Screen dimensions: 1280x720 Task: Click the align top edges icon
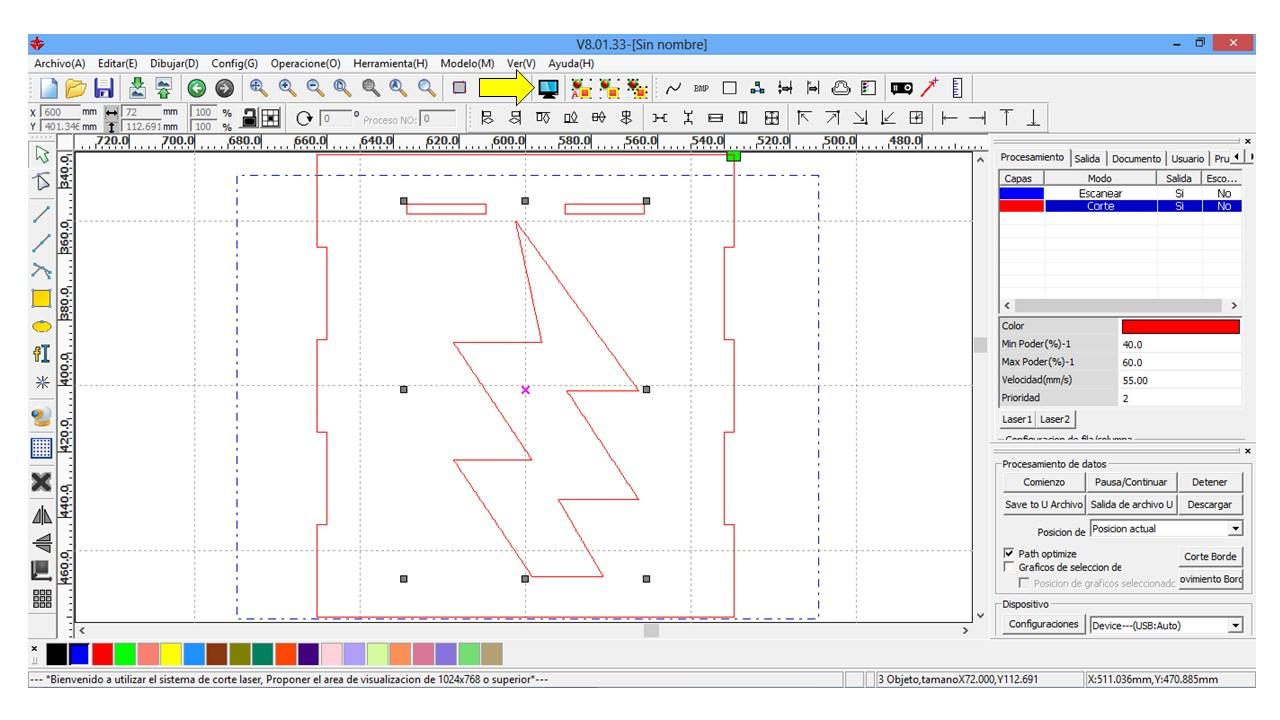(543, 118)
